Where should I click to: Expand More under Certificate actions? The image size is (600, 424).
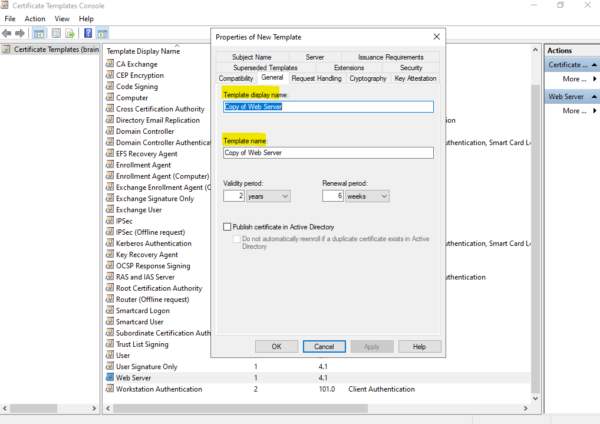[579, 79]
